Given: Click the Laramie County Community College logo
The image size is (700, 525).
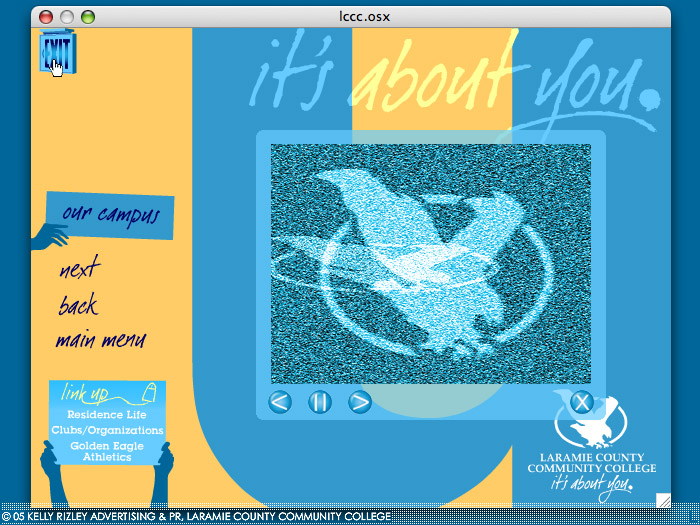Looking at the screenshot, I should tap(592, 446).
